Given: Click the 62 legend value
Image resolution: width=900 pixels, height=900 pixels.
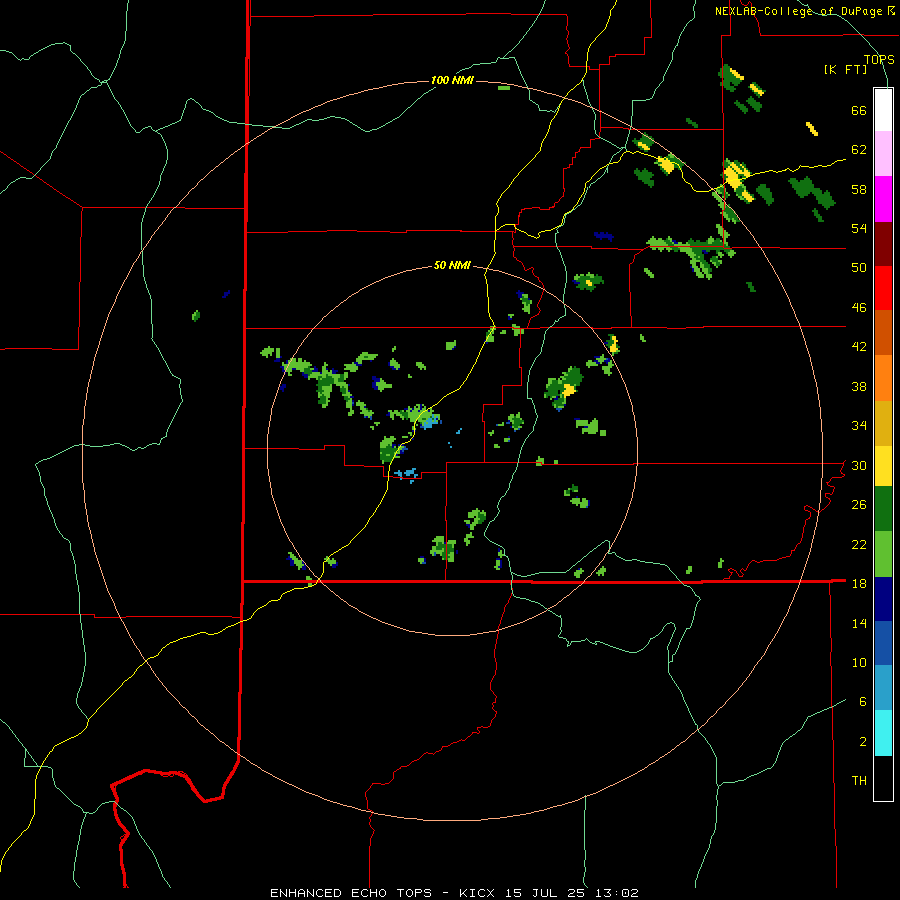Looking at the screenshot, I should coord(859,150).
